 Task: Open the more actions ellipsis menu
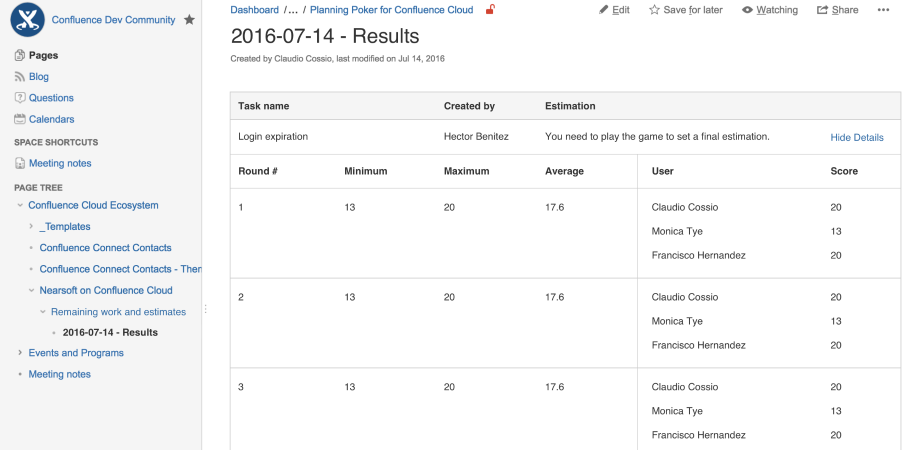pos(883,10)
